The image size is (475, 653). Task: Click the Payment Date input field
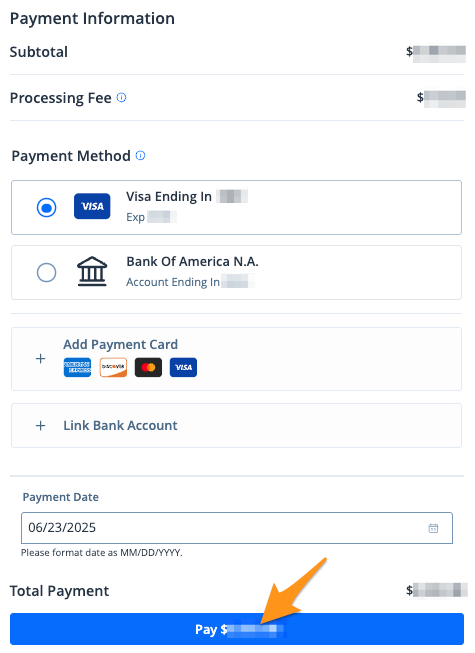tap(237, 528)
